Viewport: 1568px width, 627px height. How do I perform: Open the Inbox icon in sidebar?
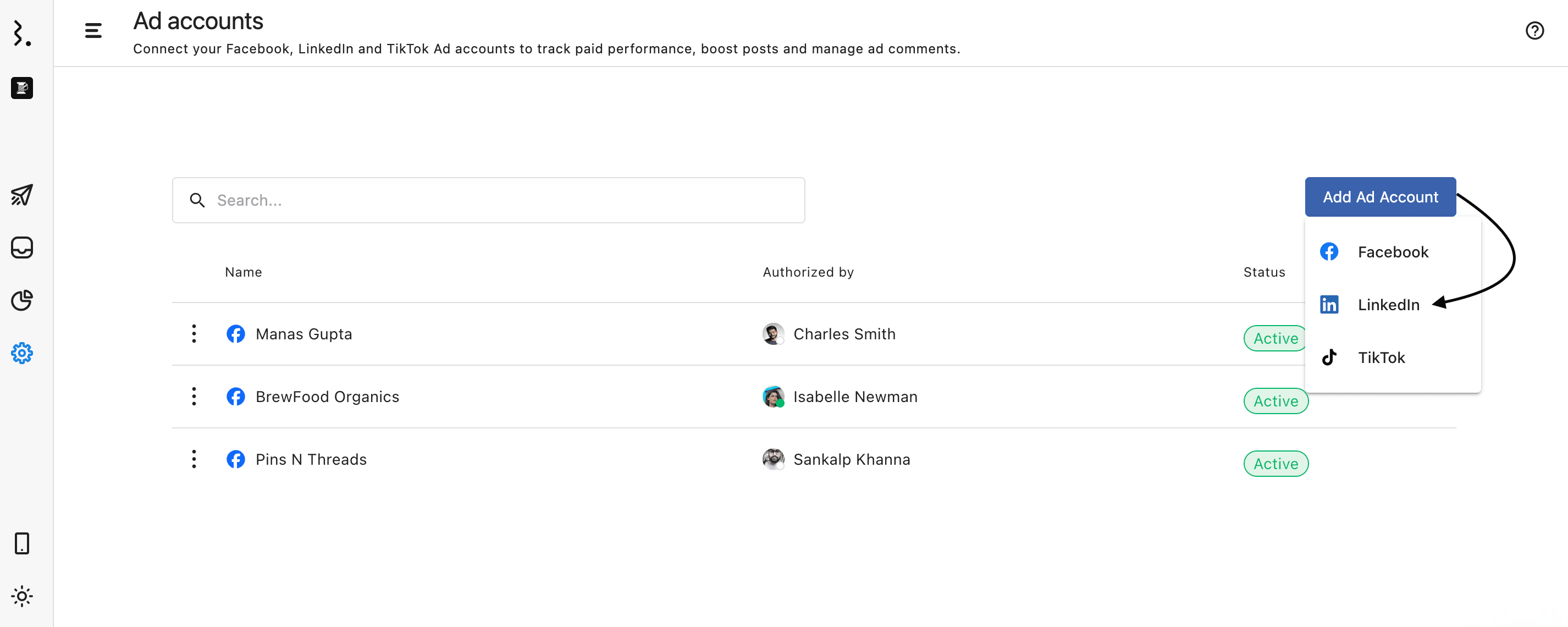[x=22, y=247]
